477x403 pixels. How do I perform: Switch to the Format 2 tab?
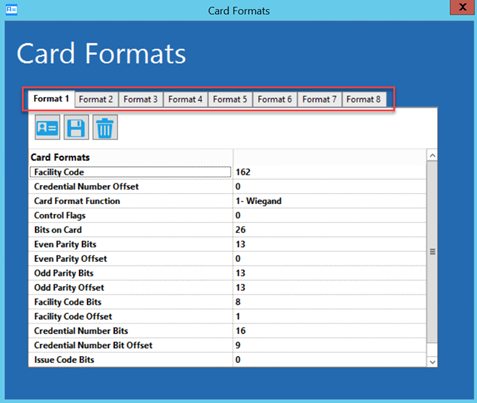(96, 99)
